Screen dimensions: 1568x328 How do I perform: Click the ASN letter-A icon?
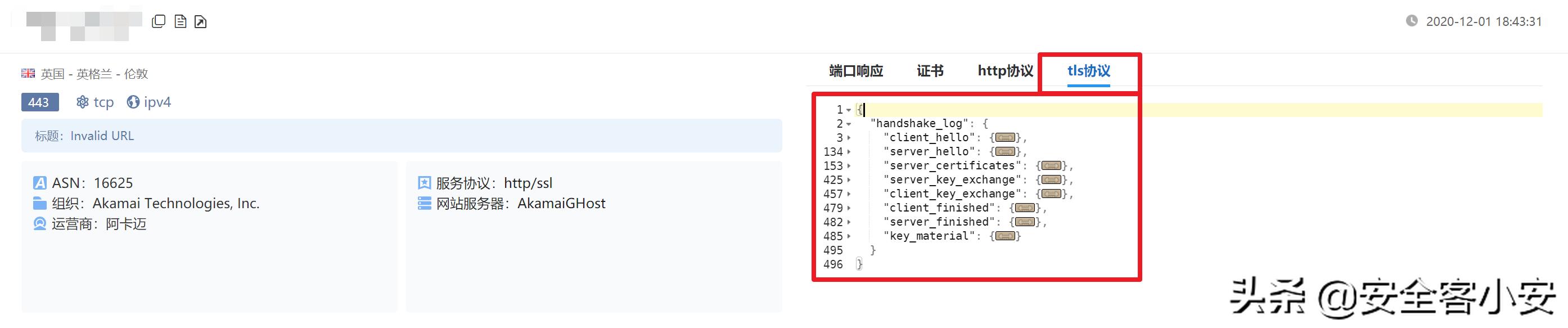(x=39, y=182)
